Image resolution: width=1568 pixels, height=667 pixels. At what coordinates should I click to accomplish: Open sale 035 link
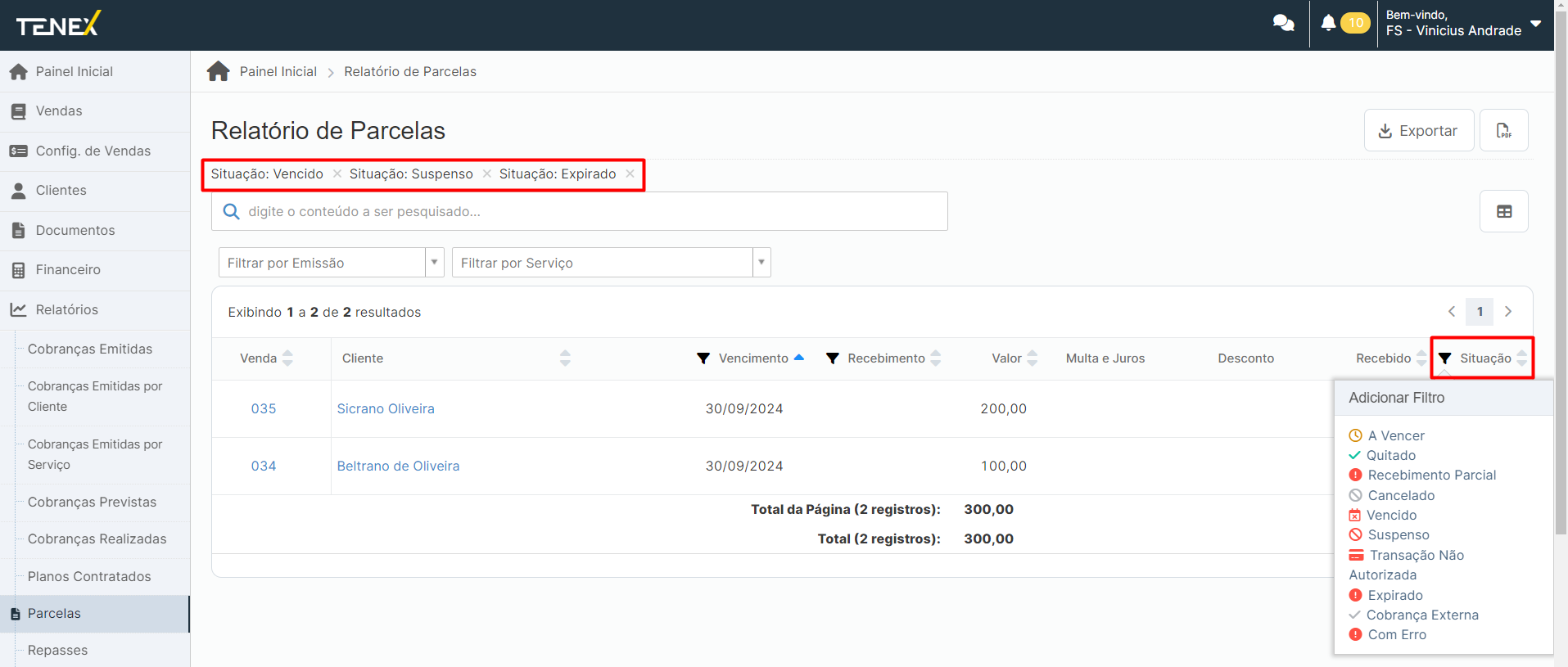(x=264, y=408)
